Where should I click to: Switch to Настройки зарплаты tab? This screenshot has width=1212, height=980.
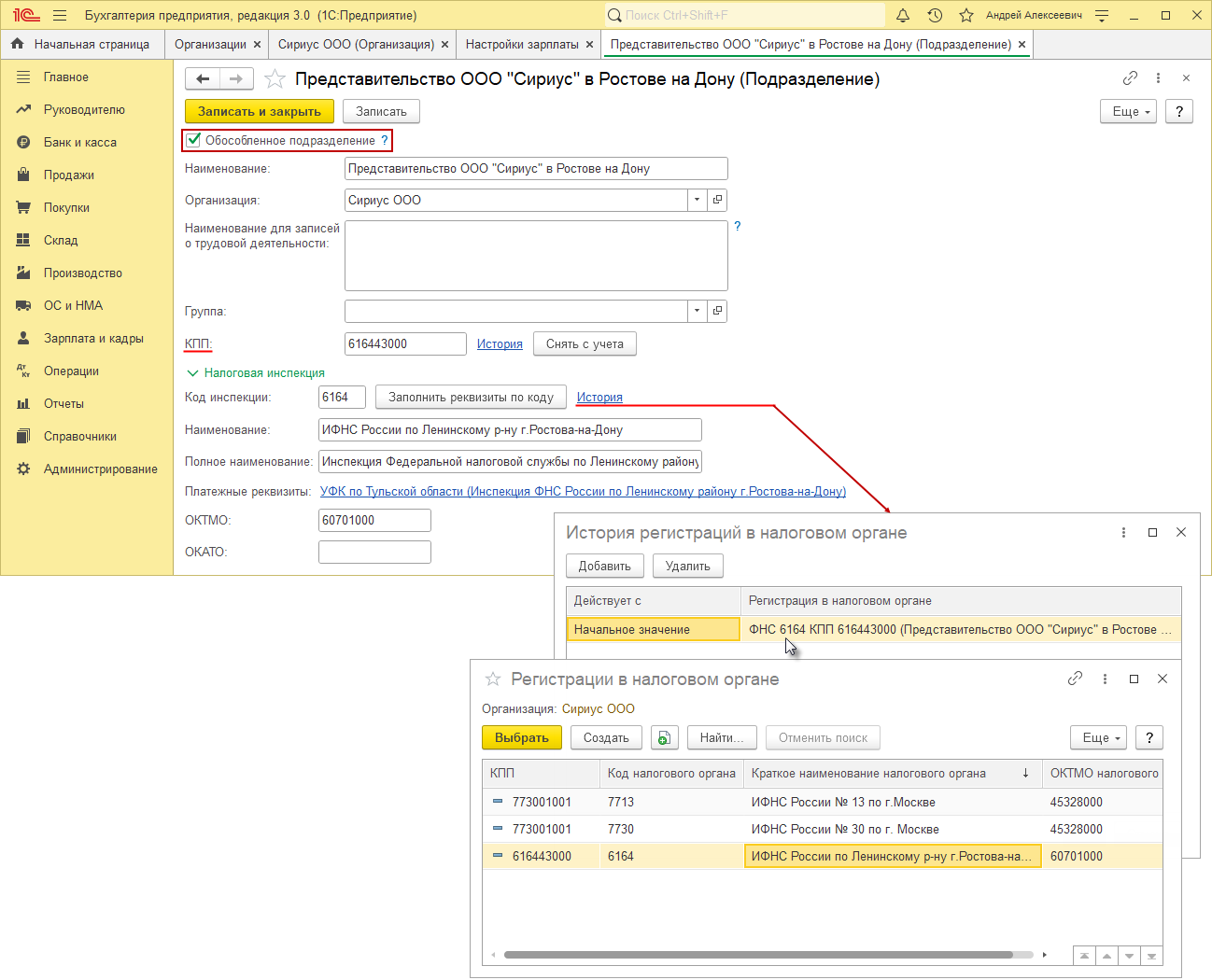(522, 44)
